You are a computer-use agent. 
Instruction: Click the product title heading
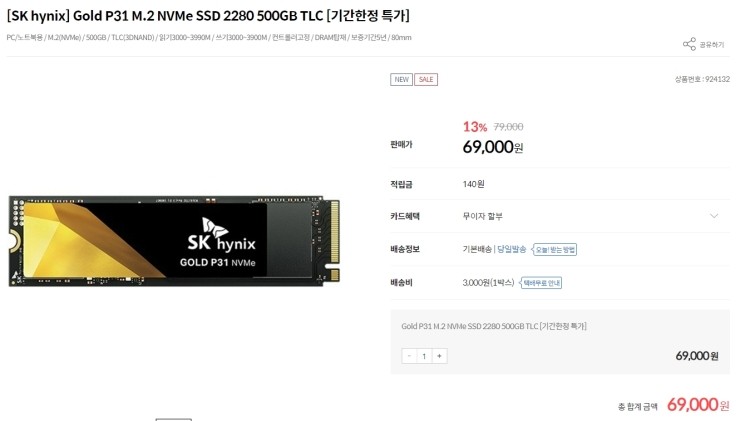[x=208, y=16]
